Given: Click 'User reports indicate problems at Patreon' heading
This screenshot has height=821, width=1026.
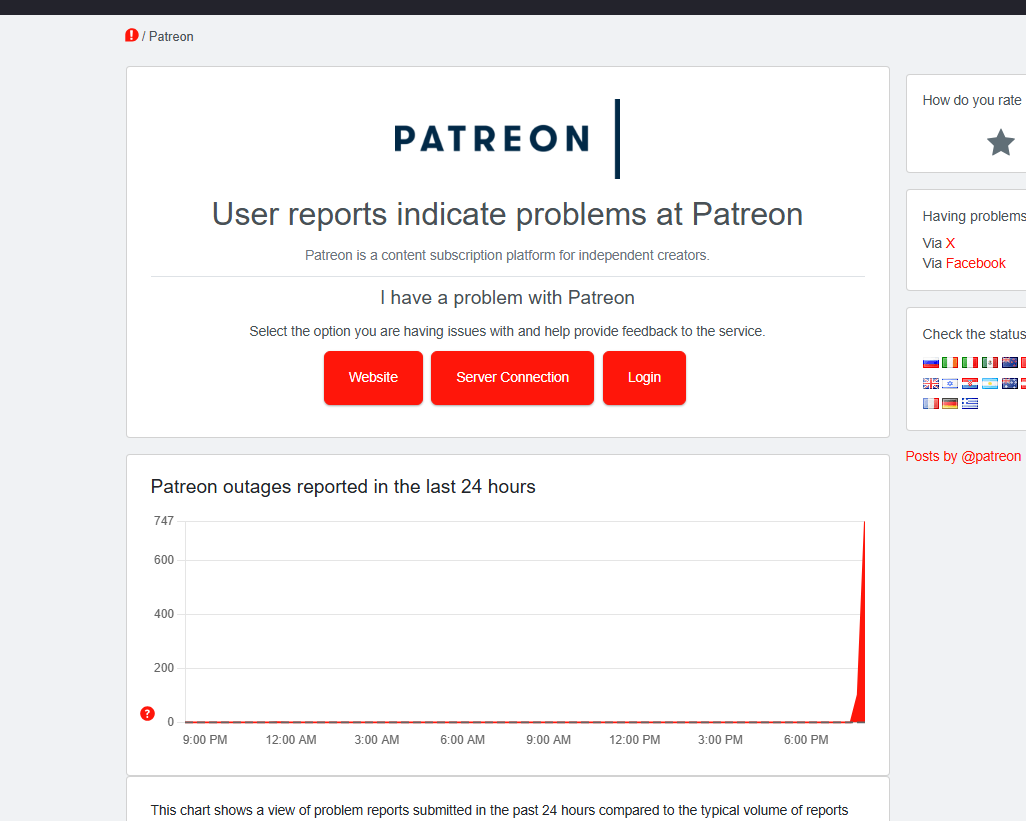Looking at the screenshot, I should point(507,215).
